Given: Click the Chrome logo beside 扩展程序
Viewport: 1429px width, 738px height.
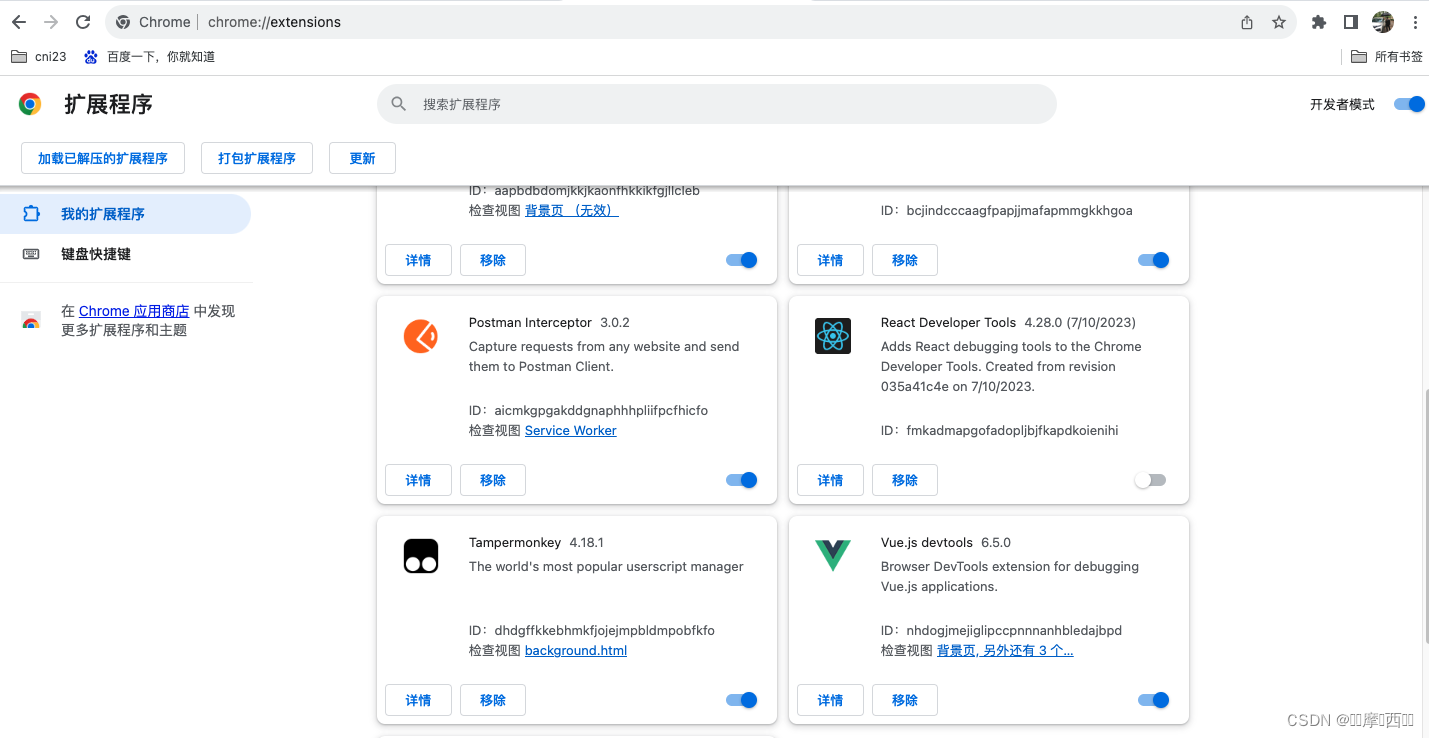Looking at the screenshot, I should [30, 104].
